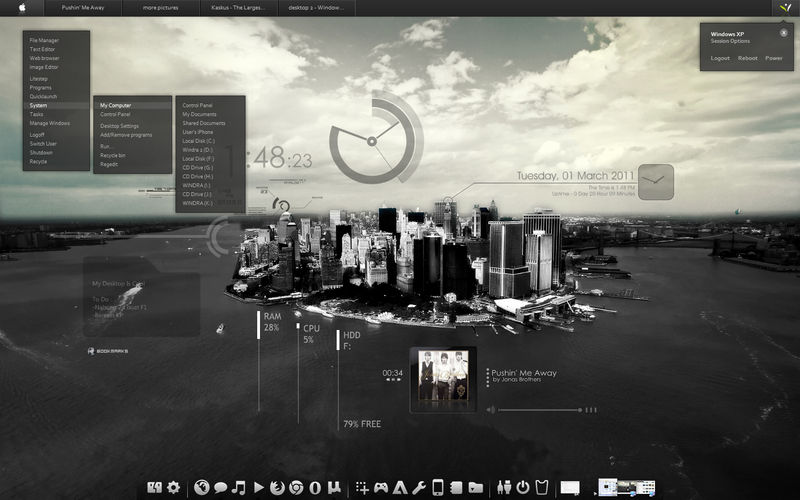The height and width of the screenshot is (500, 800).
Task: Open the recycle bin dock icon
Action: coord(541,487)
